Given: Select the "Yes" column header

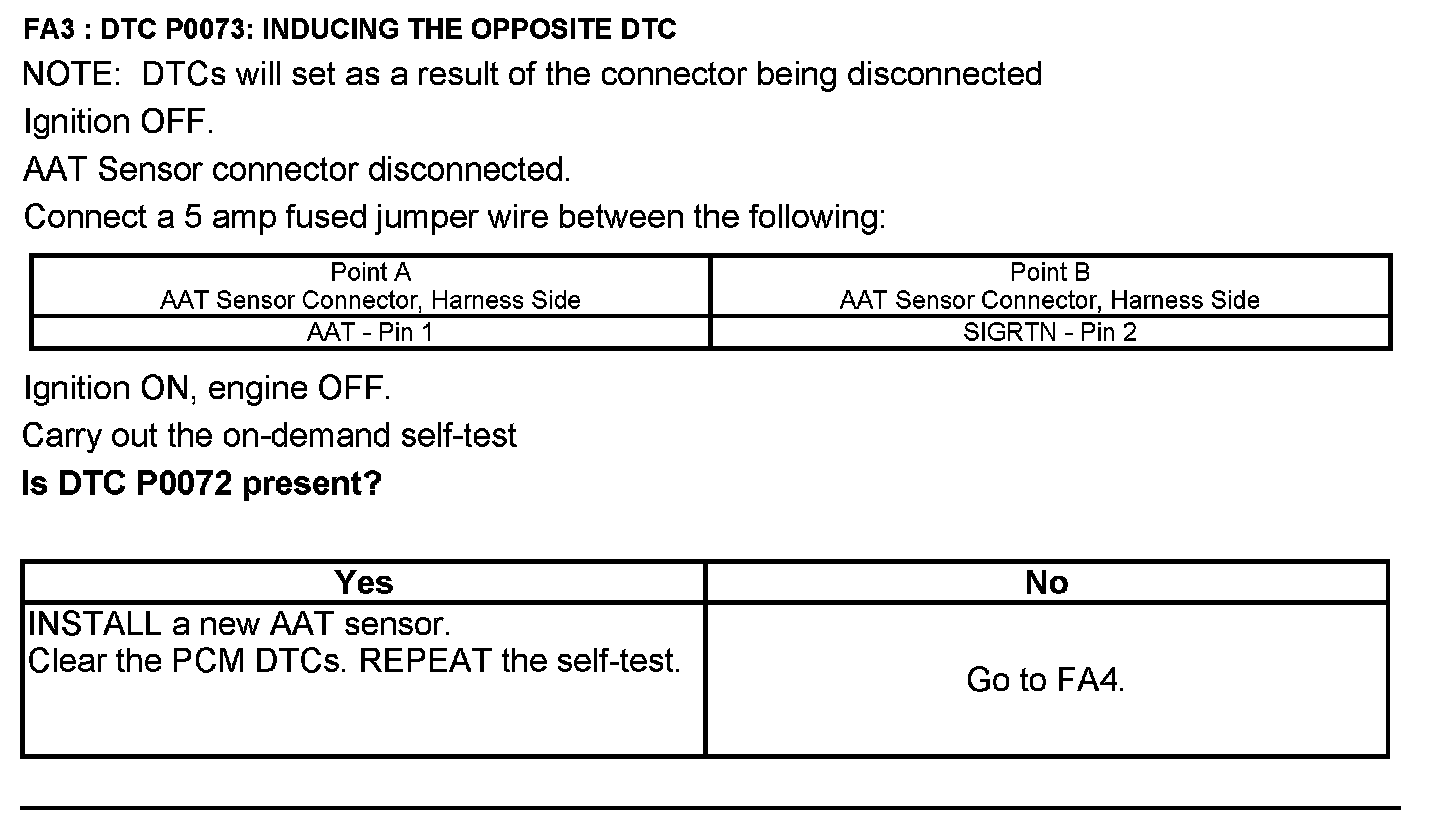Looking at the screenshot, I should pos(364,582).
